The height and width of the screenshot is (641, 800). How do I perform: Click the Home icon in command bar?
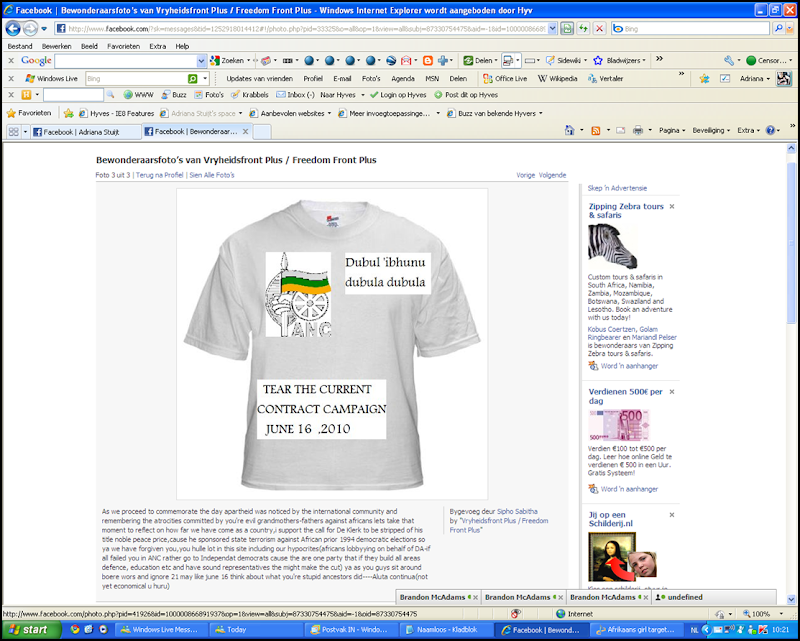tap(569, 131)
